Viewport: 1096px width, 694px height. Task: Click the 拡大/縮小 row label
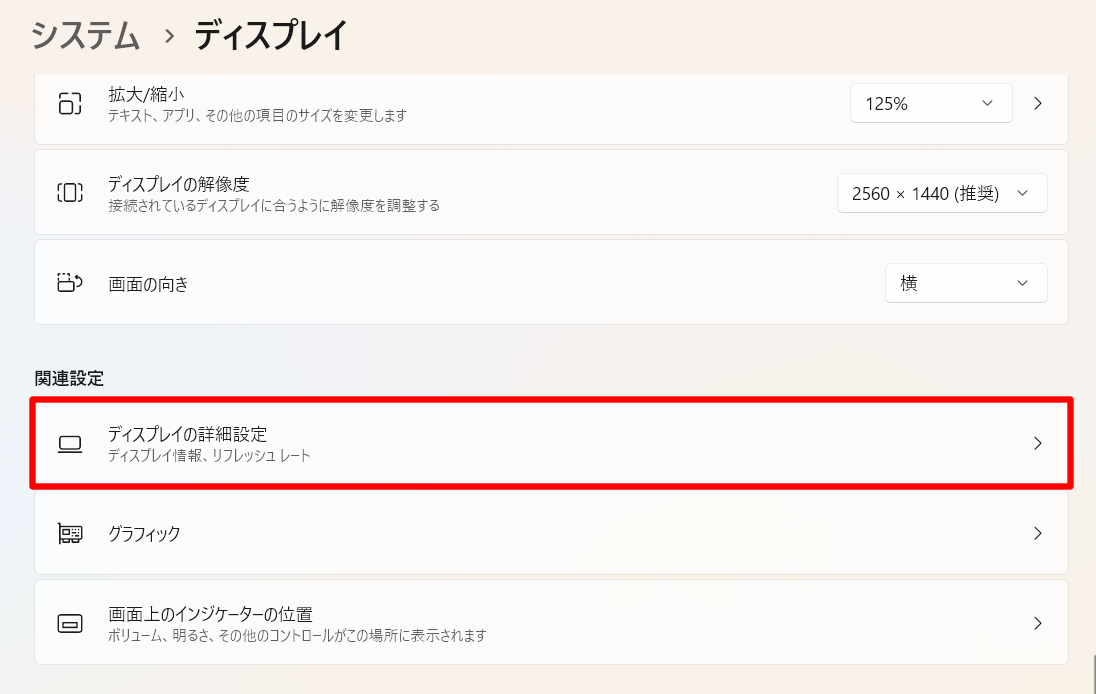146,95
